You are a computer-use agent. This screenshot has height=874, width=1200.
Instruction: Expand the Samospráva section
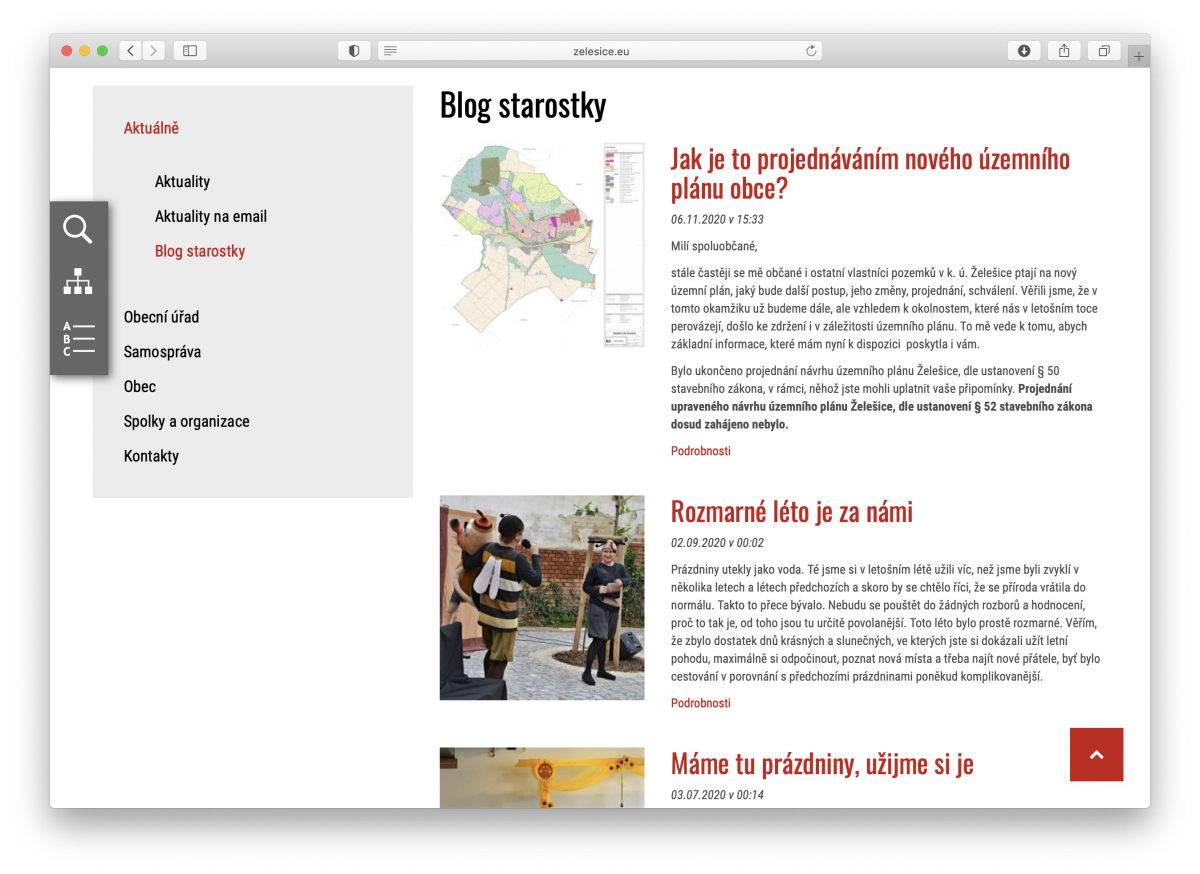tap(162, 351)
